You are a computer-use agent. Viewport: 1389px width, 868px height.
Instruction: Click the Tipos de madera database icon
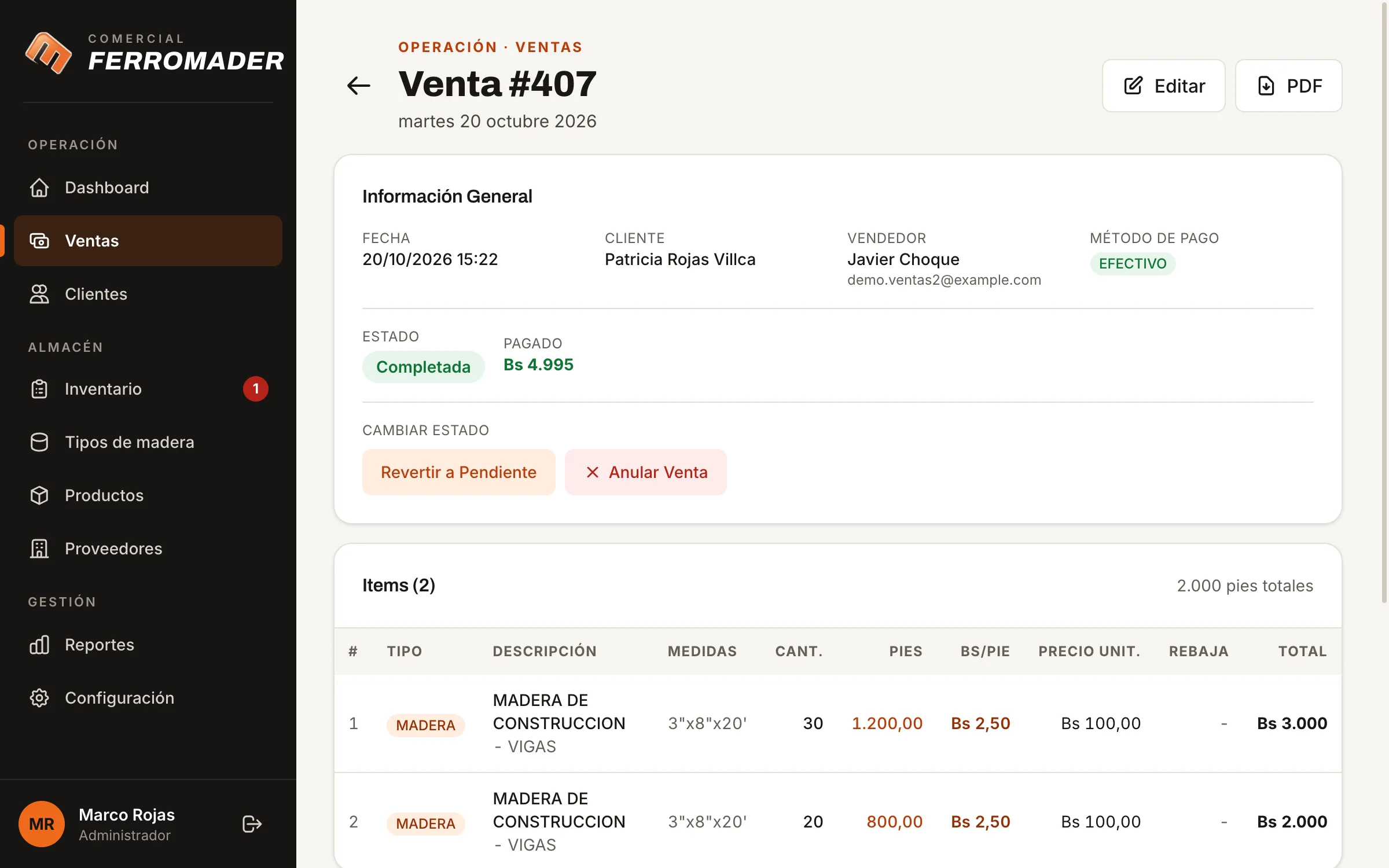tap(39, 442)
